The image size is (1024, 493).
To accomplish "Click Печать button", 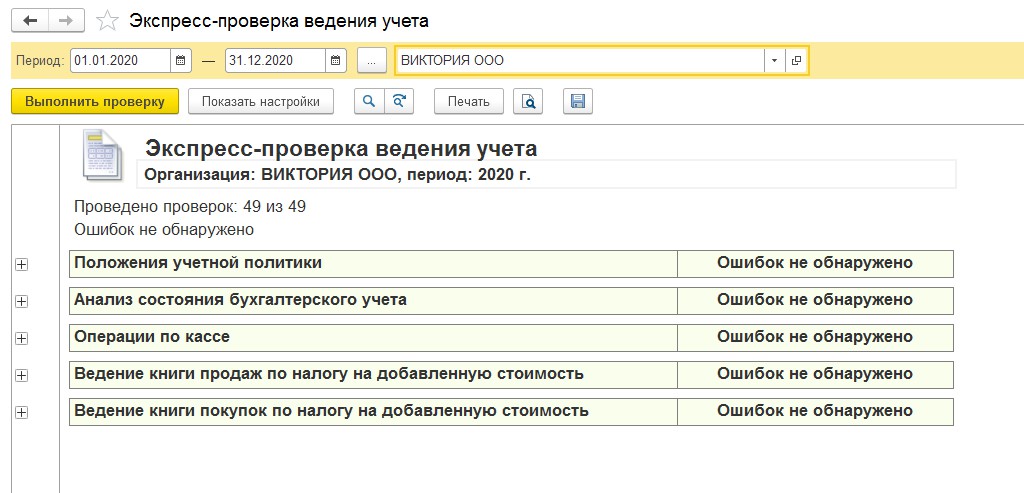I will [x=468, y=101].
